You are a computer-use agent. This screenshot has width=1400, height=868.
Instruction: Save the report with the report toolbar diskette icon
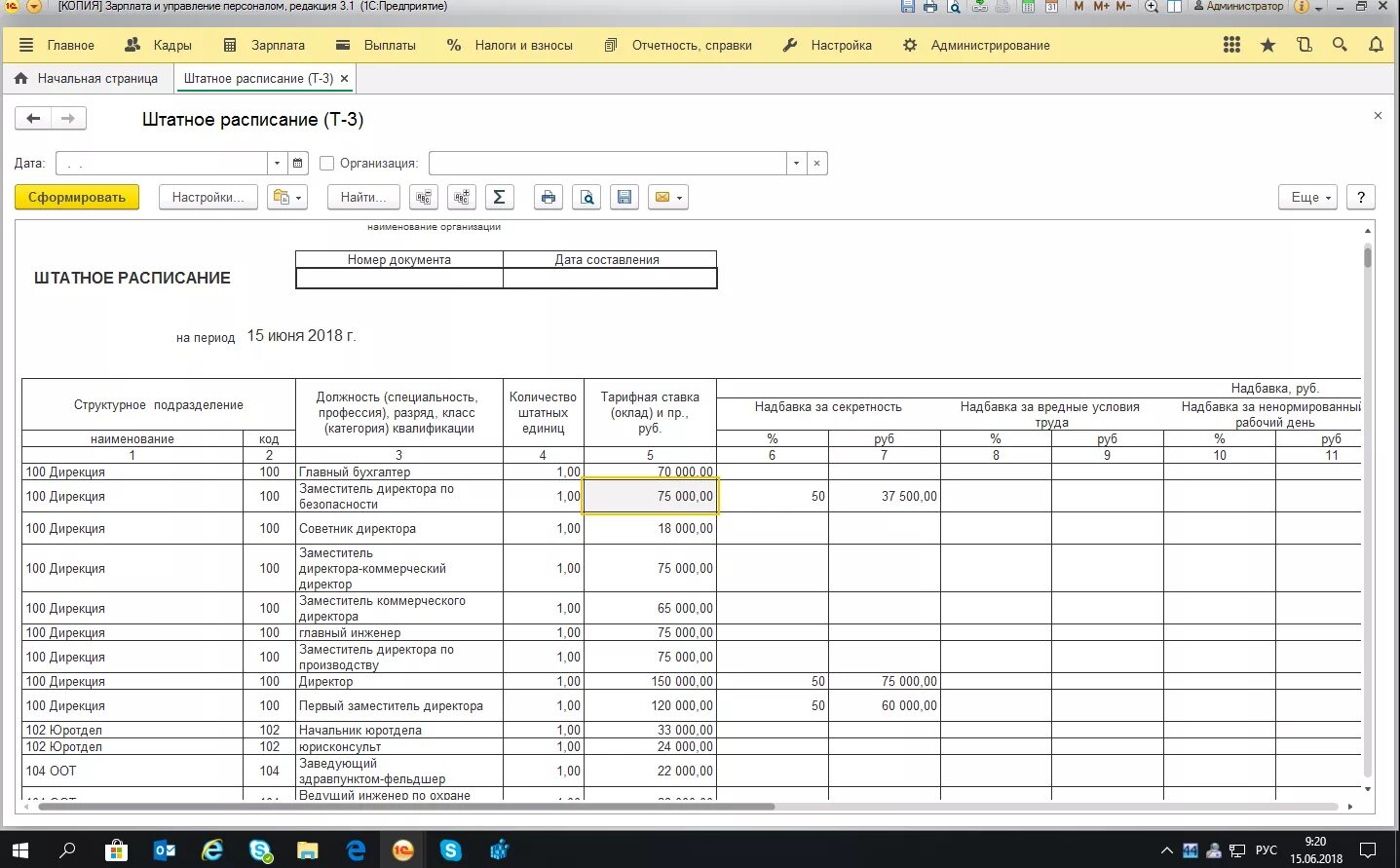[x=624, y=197]
